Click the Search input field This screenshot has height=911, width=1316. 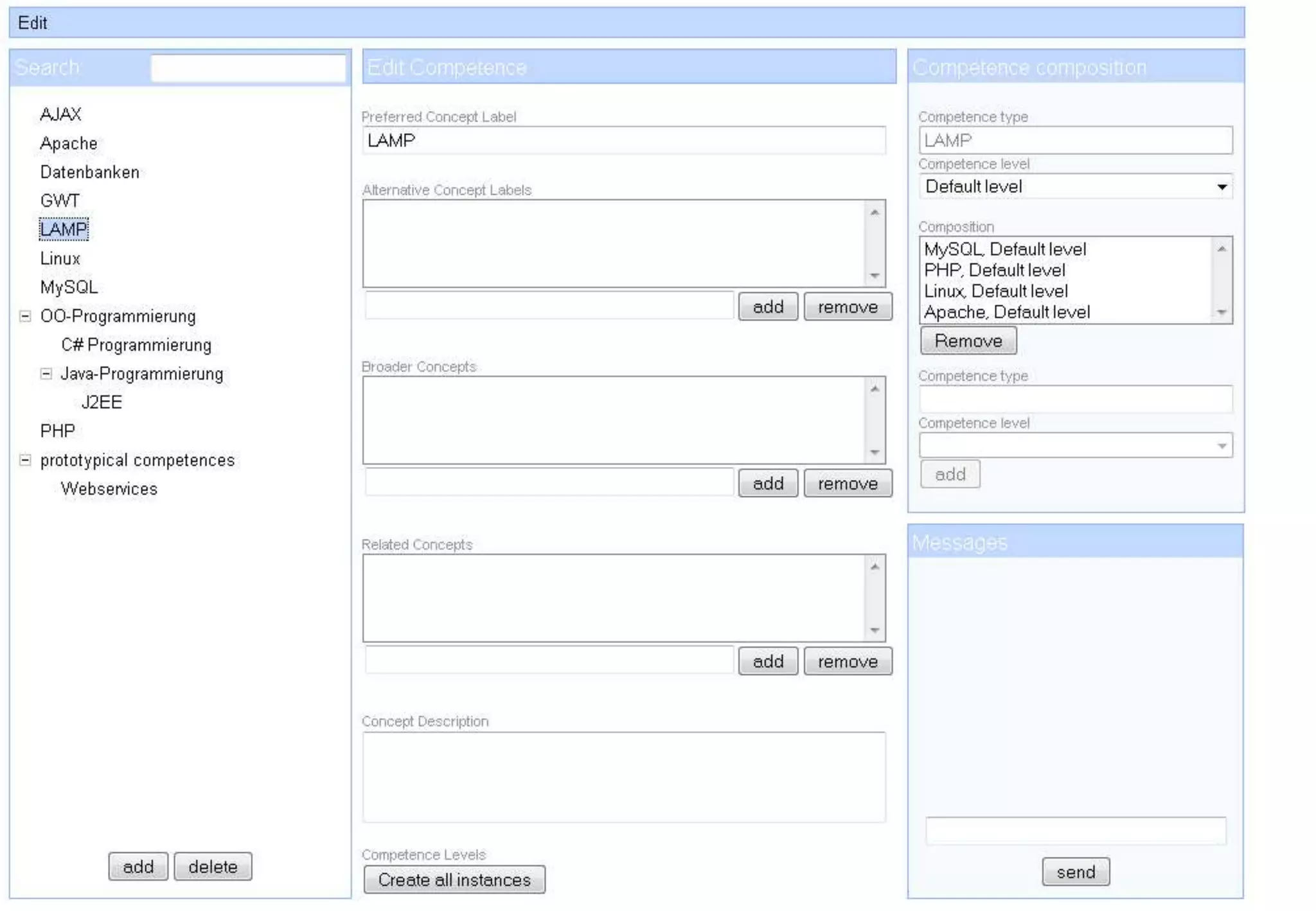point(248,68)
